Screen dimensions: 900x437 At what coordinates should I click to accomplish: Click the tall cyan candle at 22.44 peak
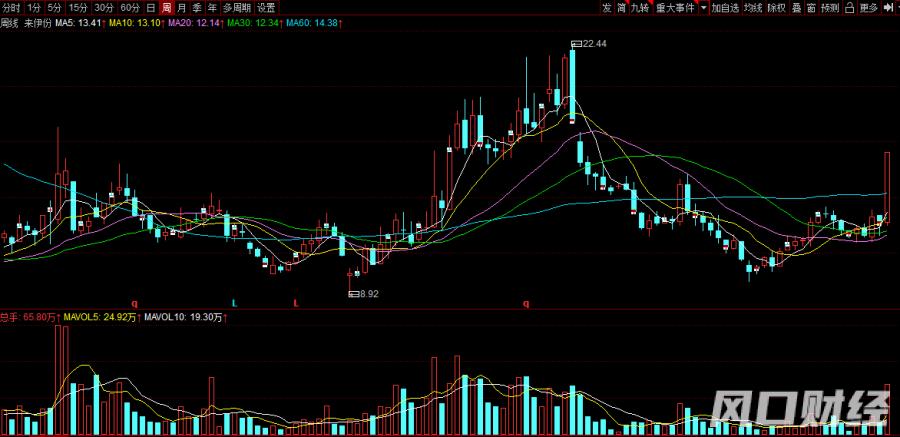tap(572, 85)
